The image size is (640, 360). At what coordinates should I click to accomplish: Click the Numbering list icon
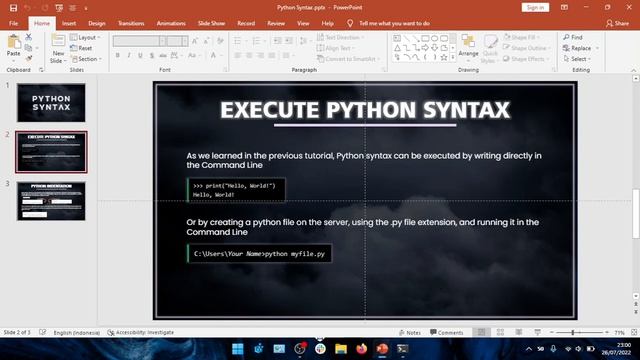pos(256,41)
